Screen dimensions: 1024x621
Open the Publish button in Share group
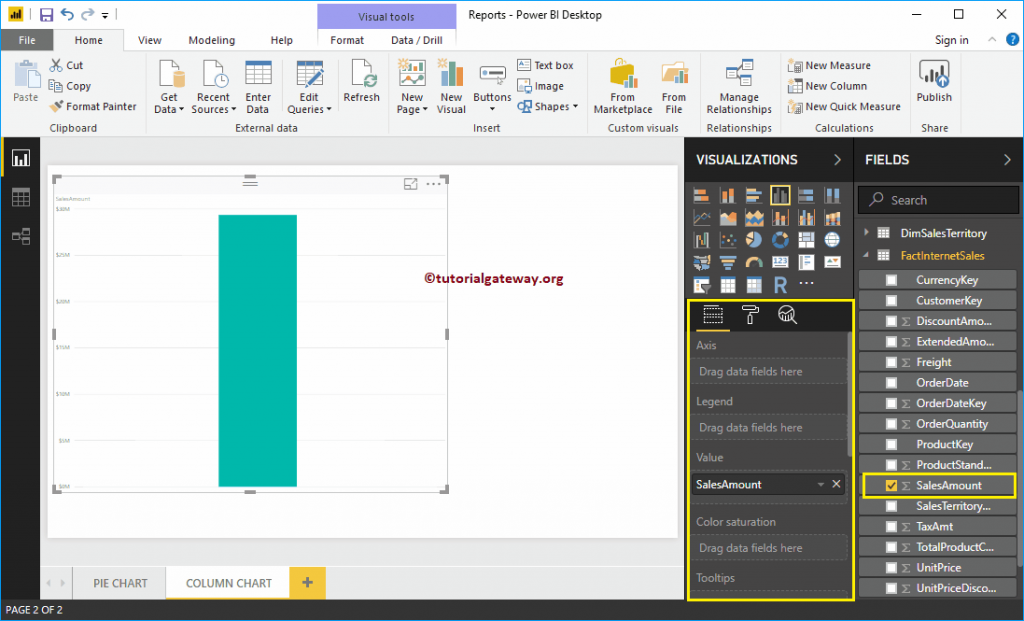934,81
